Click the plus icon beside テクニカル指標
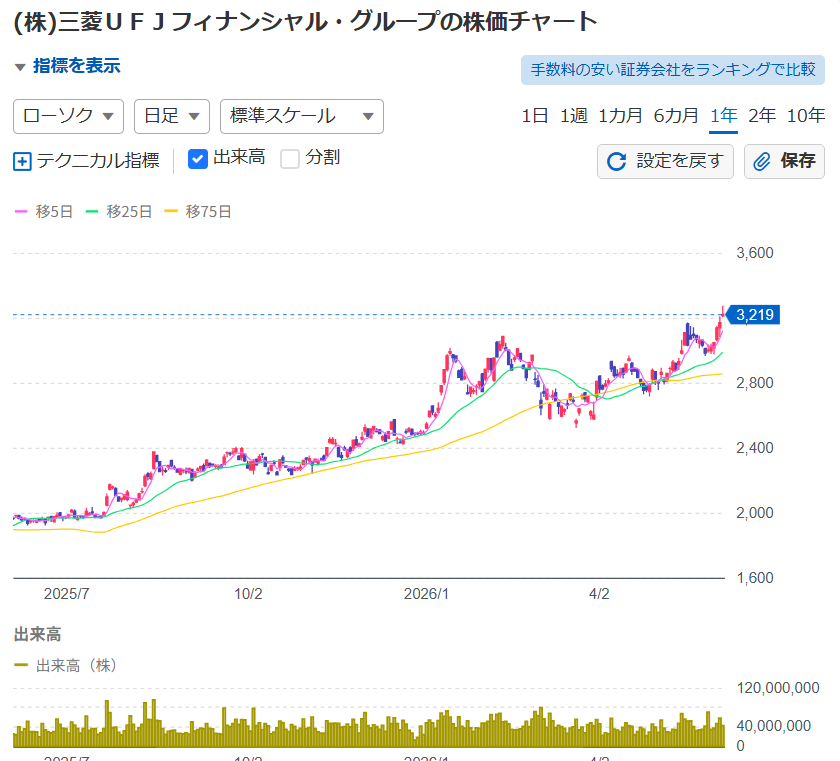This screenshot has width=840, height=761. (22, 161)
